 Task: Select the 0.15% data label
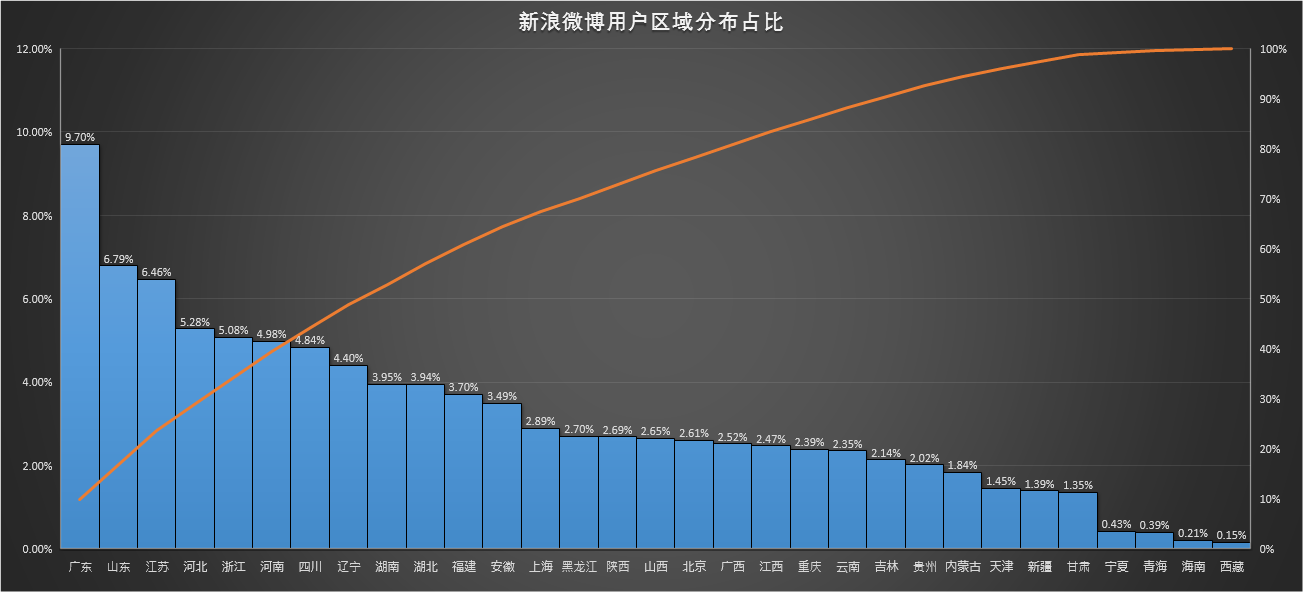(x=1232, y=535)
